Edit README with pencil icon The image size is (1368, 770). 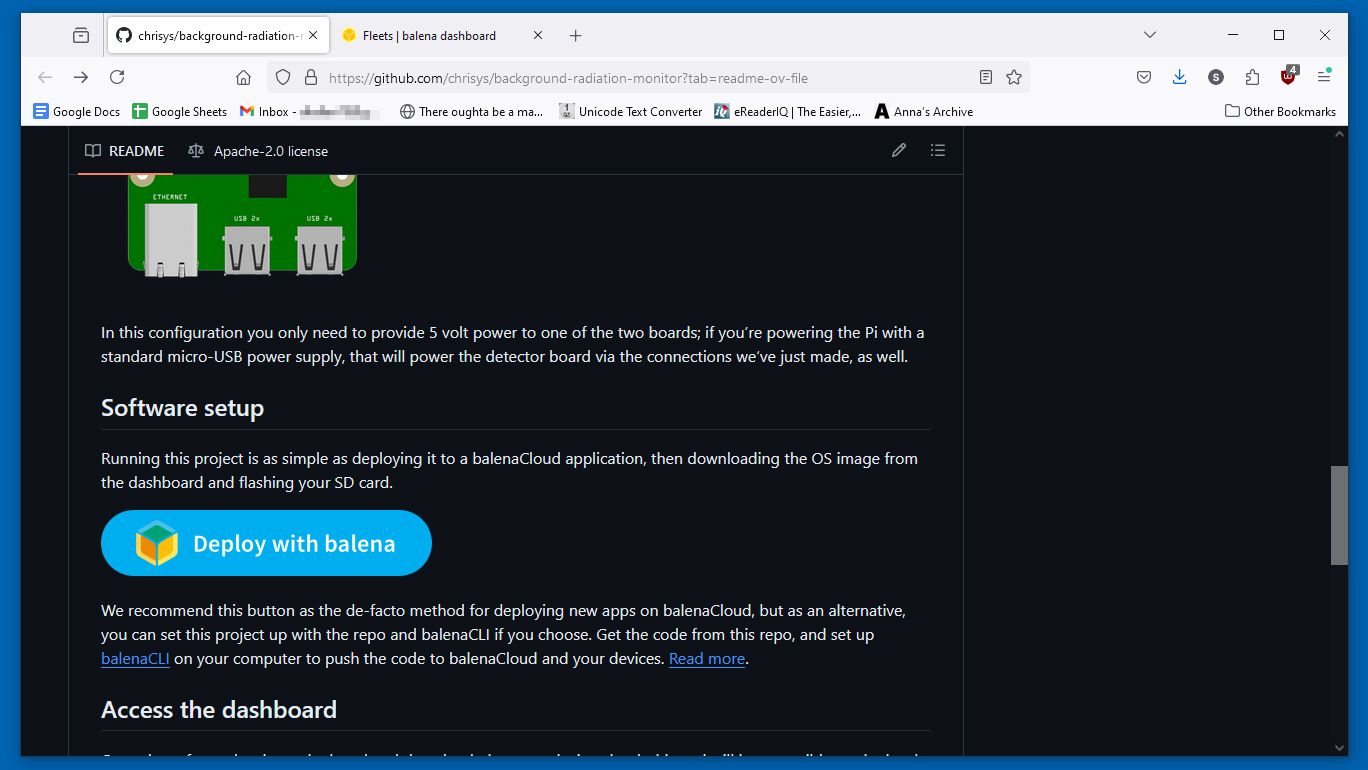point(899,150)
